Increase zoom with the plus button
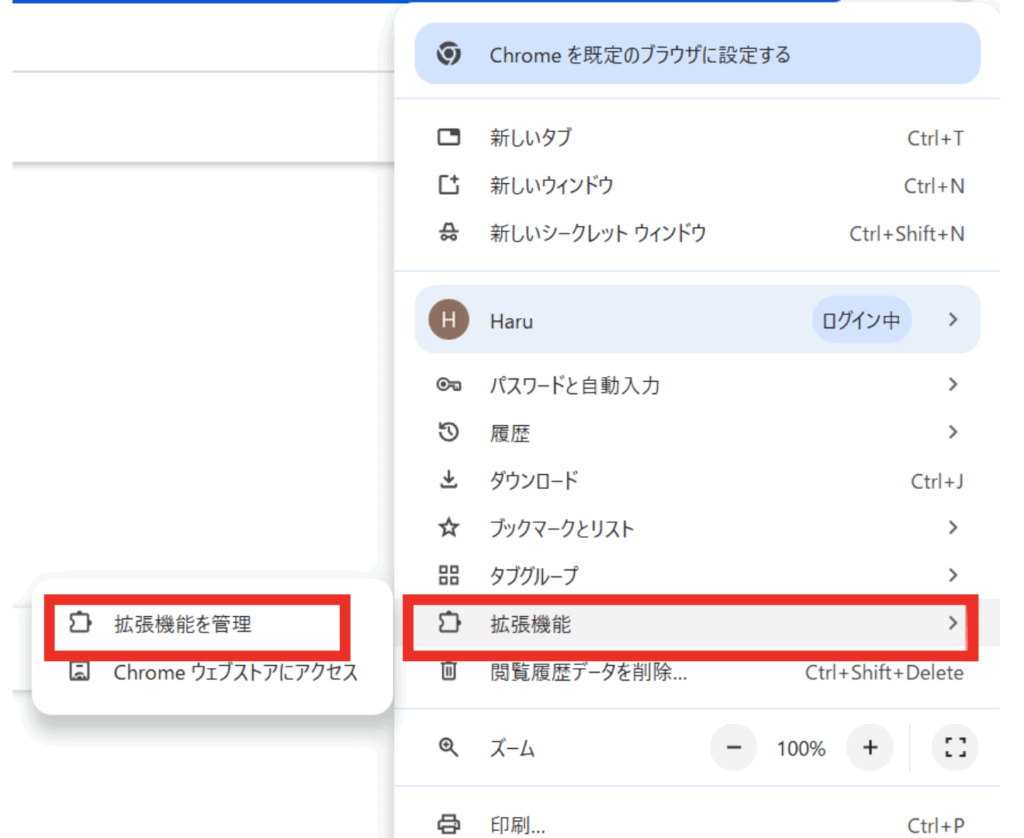Screen dimensions: 1024x838 (870, 747)
